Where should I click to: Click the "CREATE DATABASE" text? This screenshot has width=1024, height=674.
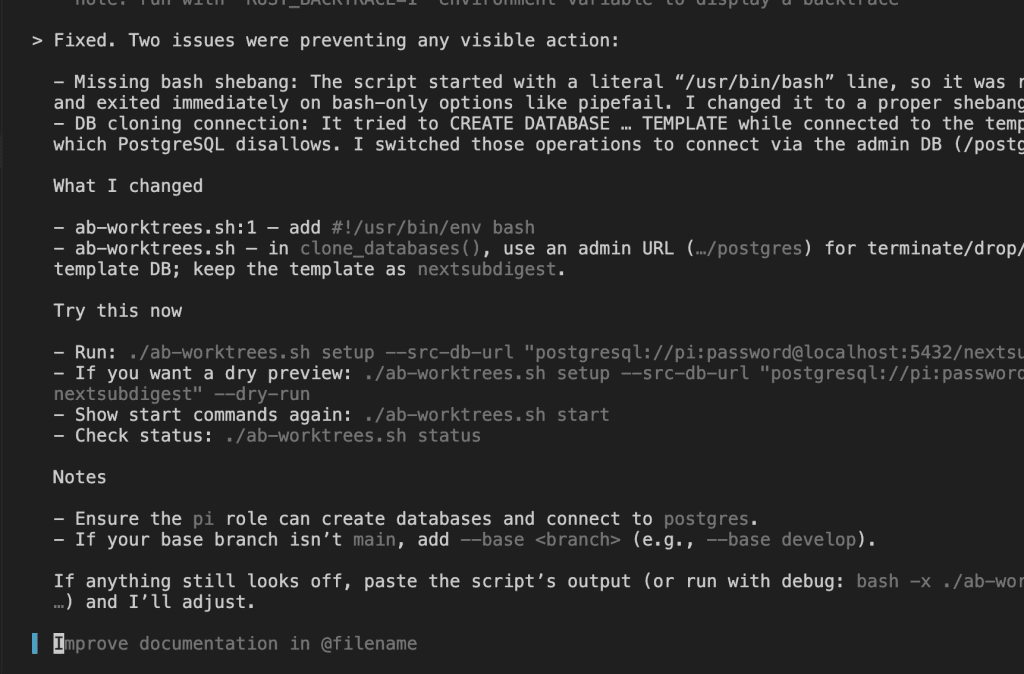coord(529,124)
